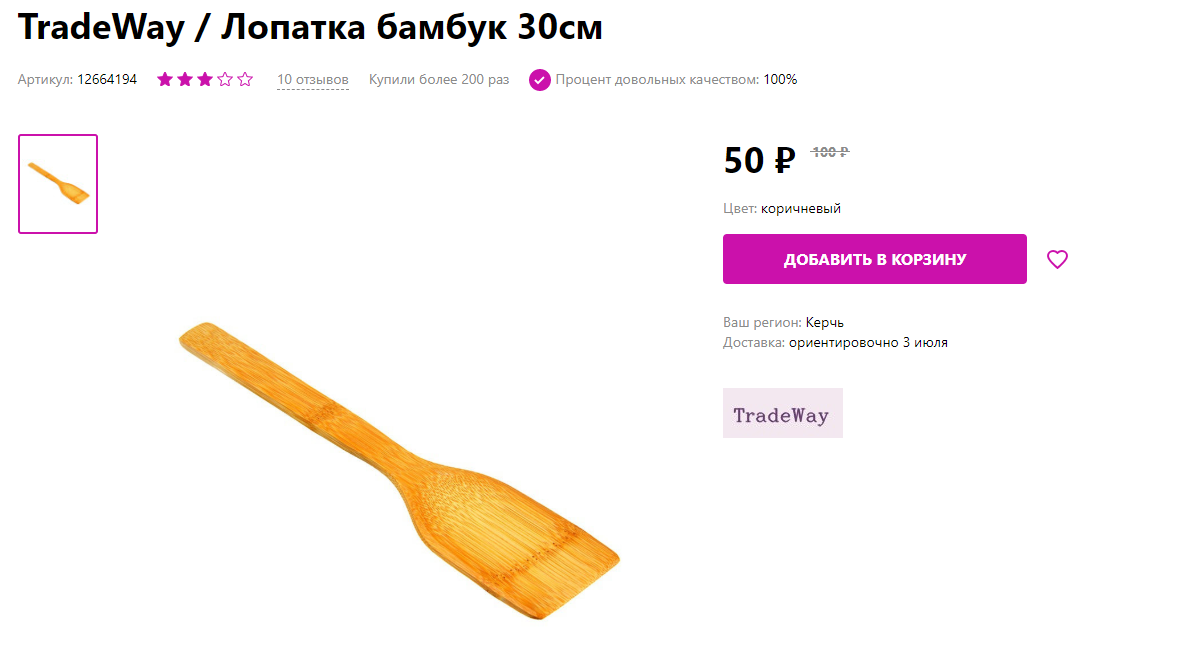Add item to wishlist via heart icon

(1057, 260)
